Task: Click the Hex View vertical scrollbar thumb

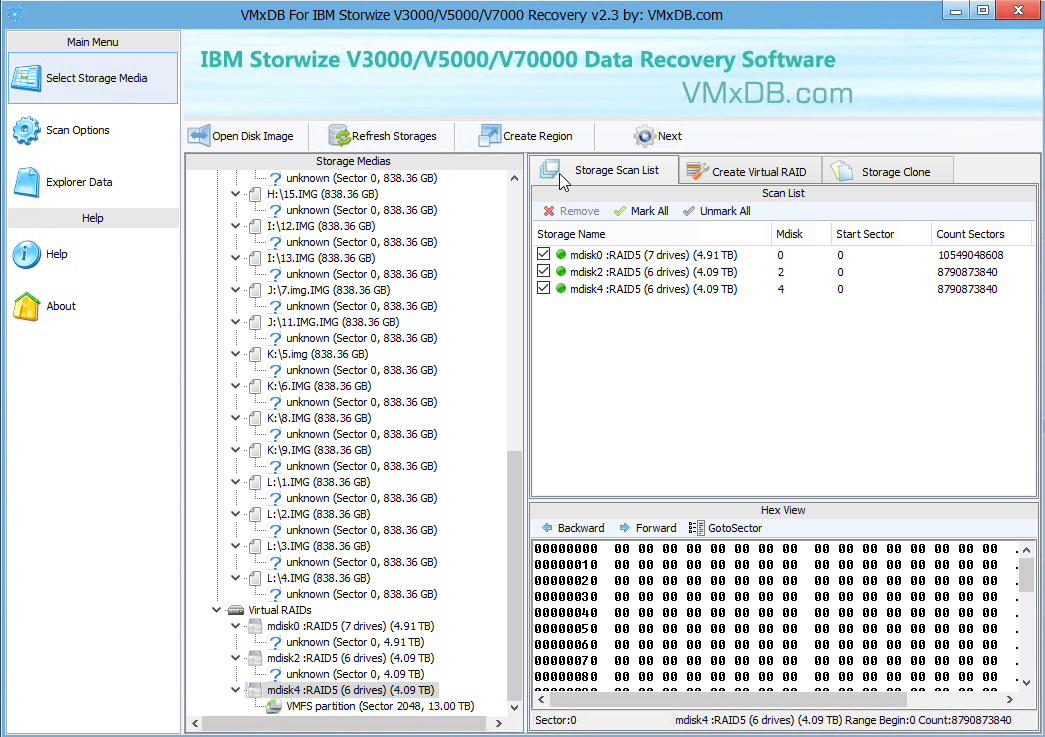Action: pos(1026,575)
